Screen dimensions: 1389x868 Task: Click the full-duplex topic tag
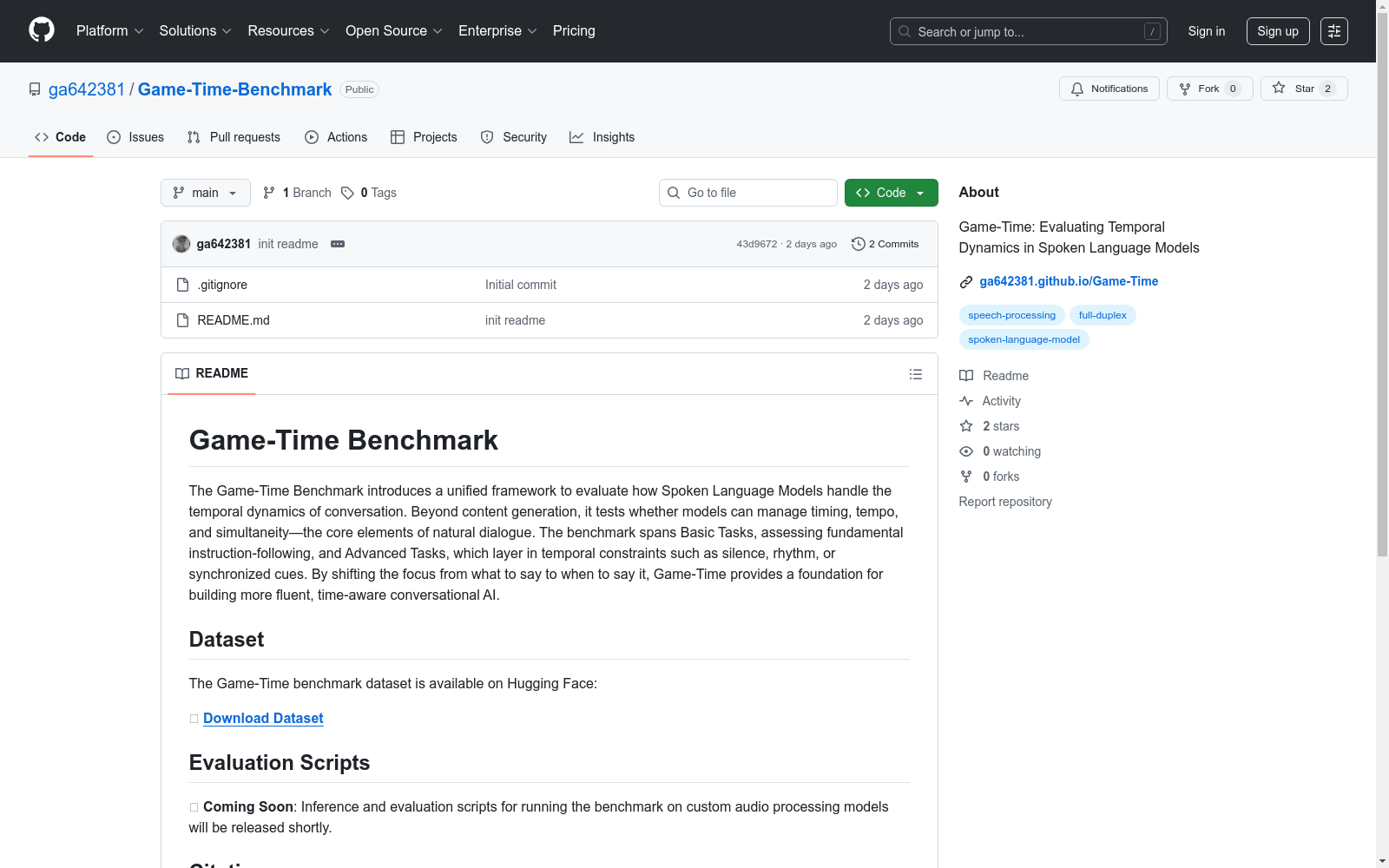tap(1103, 315)
